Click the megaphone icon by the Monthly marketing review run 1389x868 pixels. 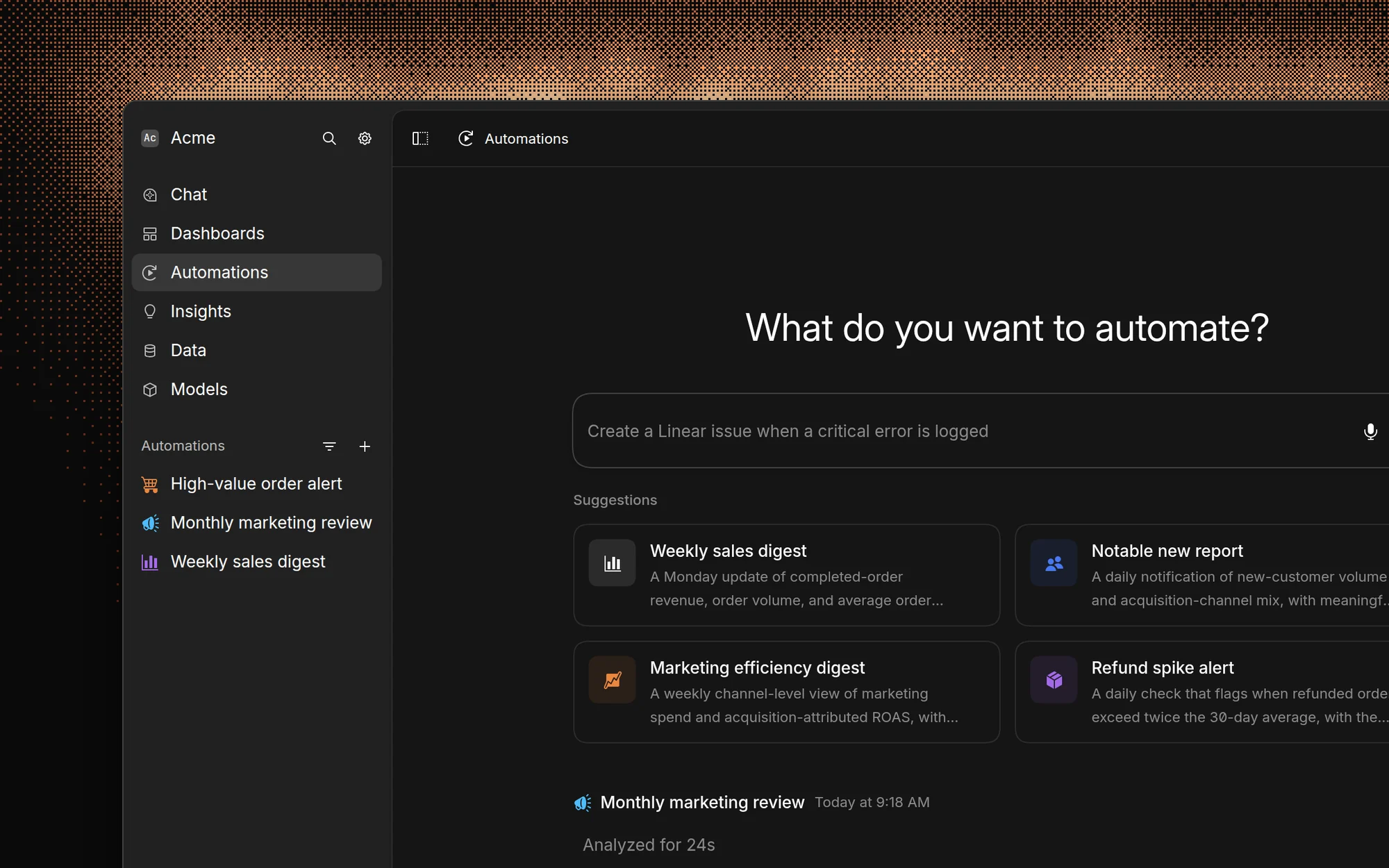[x=583, y=803]
